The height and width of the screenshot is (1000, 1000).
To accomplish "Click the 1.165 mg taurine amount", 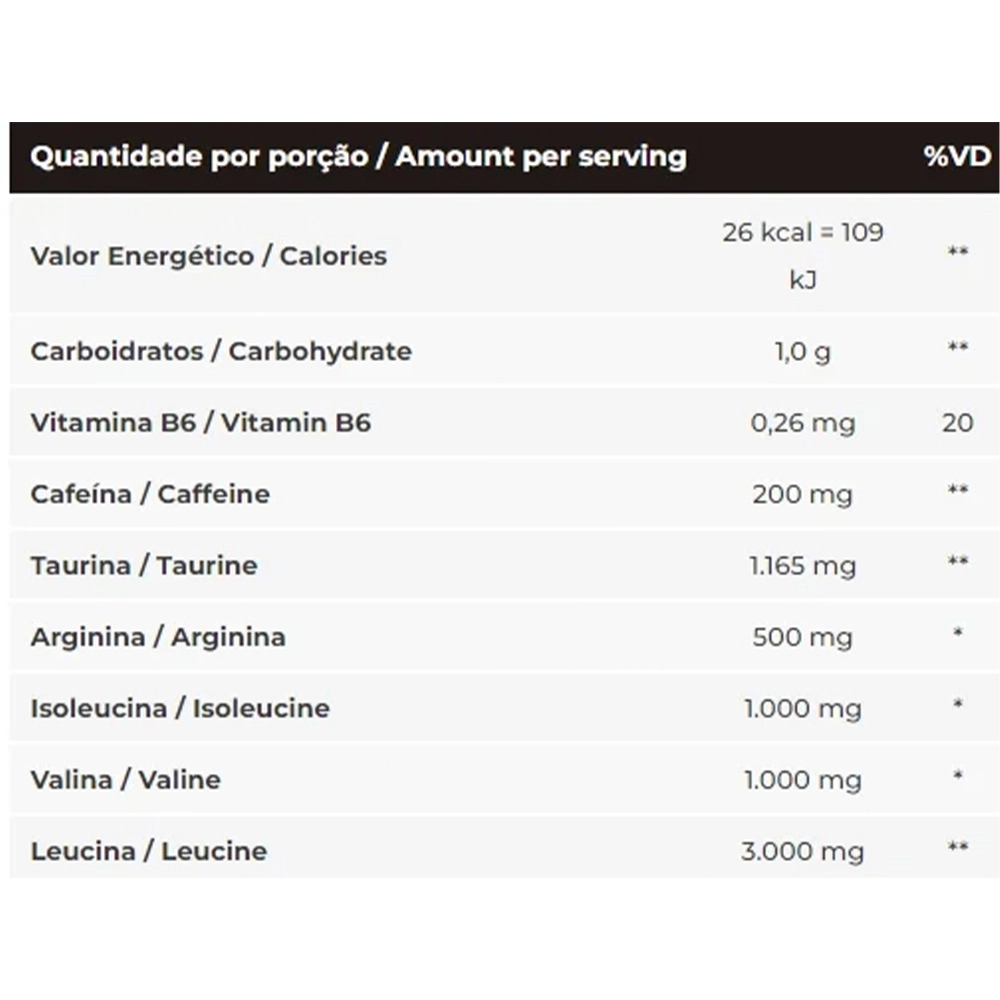I will (803, 566).
